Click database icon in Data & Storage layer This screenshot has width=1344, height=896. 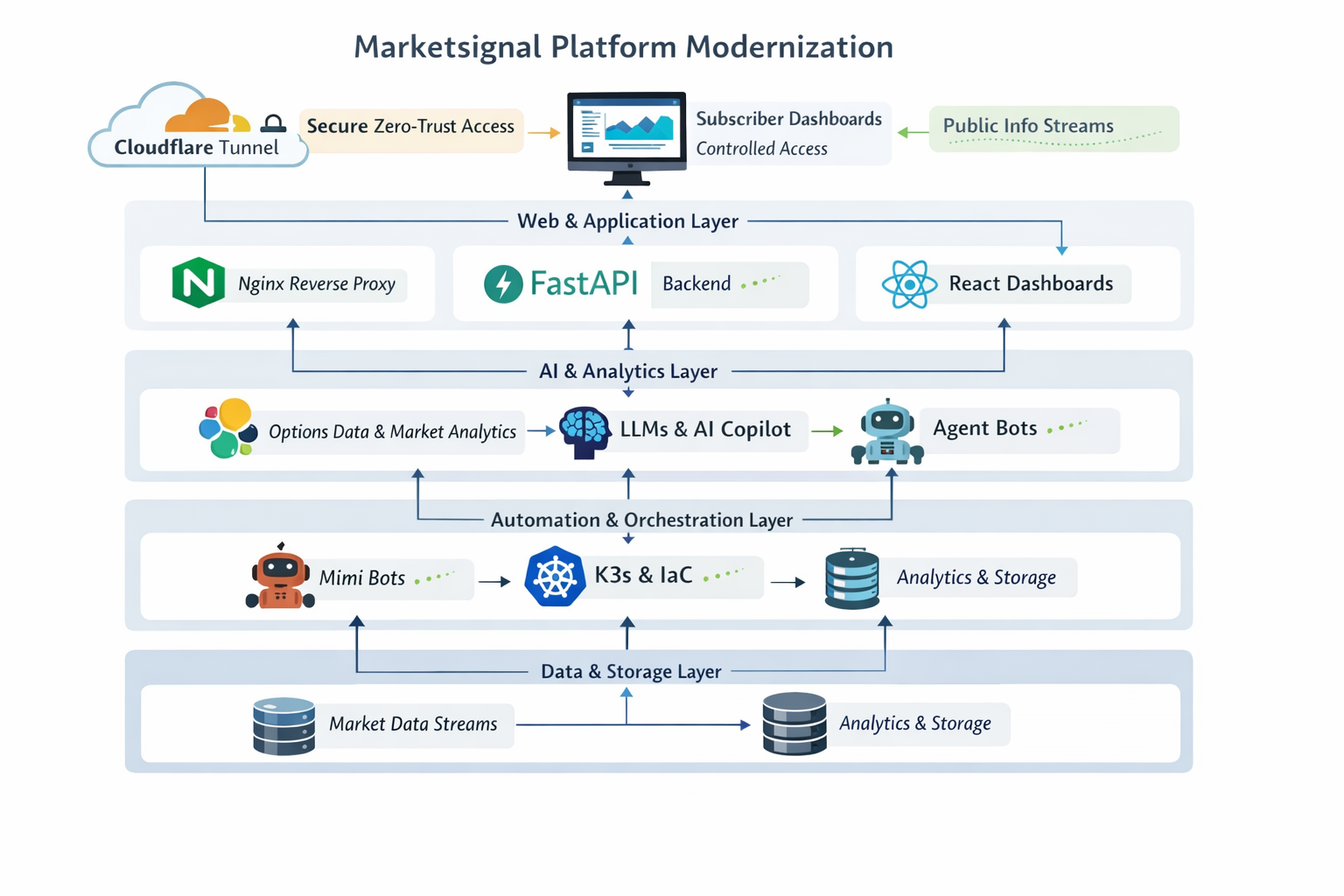(x=794, y=724)
